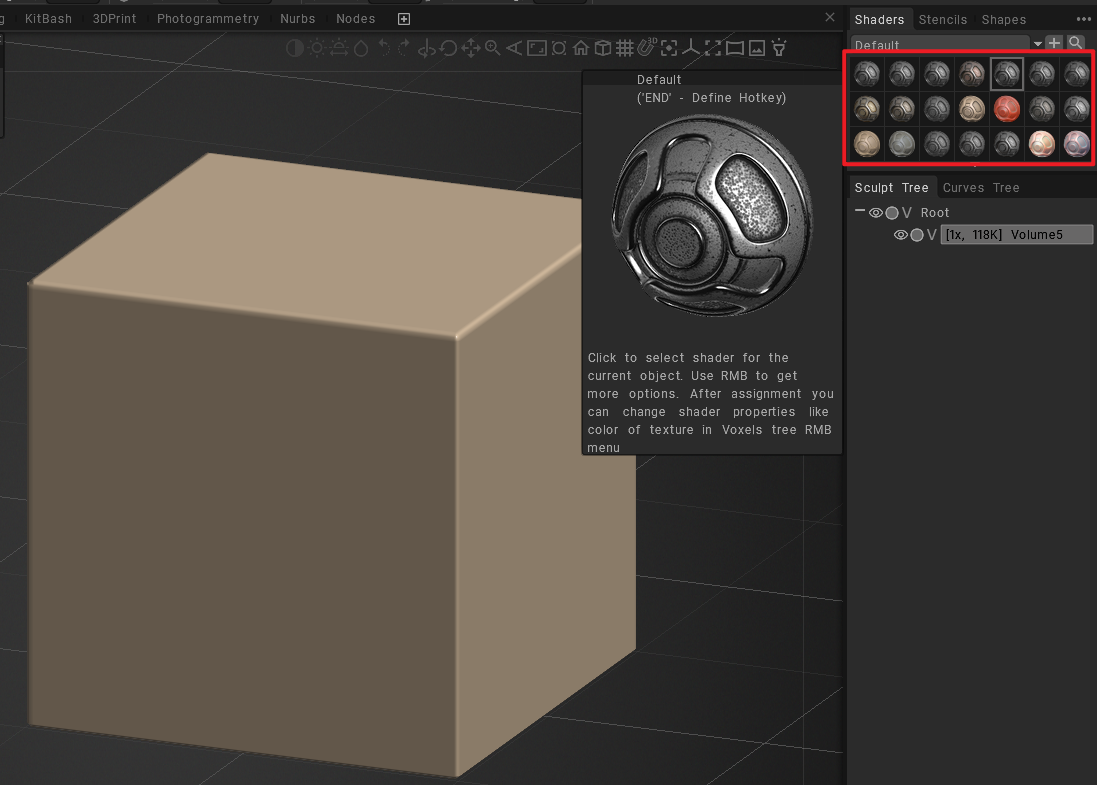Switch to the Stencils tab
Image resolution: width=1097 pixels, height=785 pixels.
[942, 19]
